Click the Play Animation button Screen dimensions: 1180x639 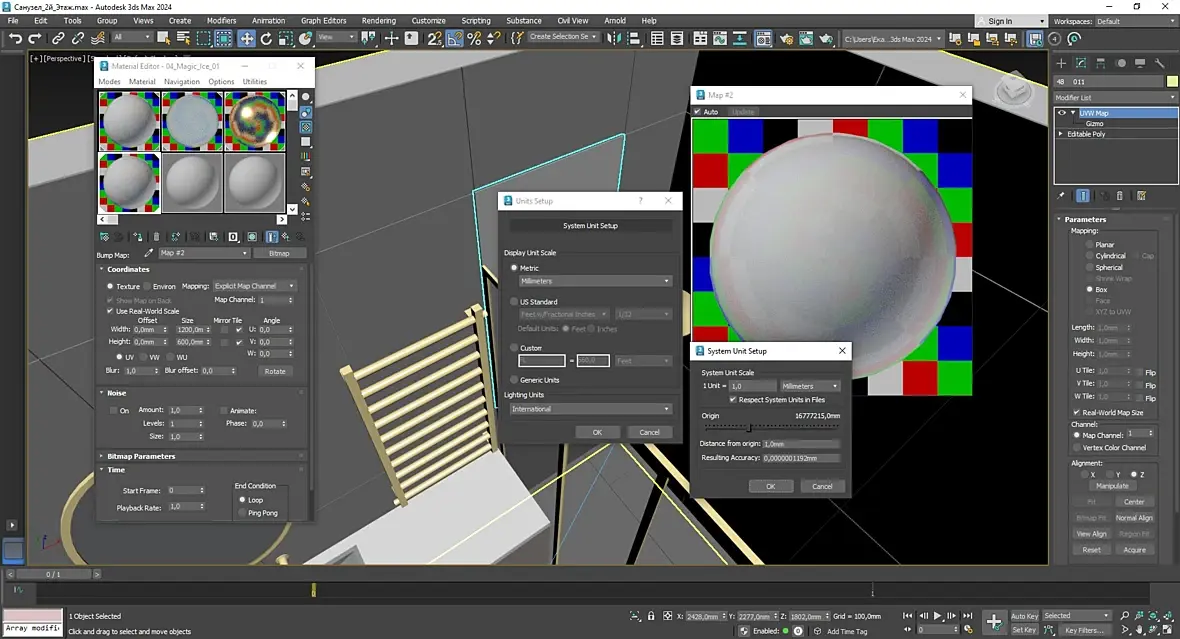tap(938, 616)
